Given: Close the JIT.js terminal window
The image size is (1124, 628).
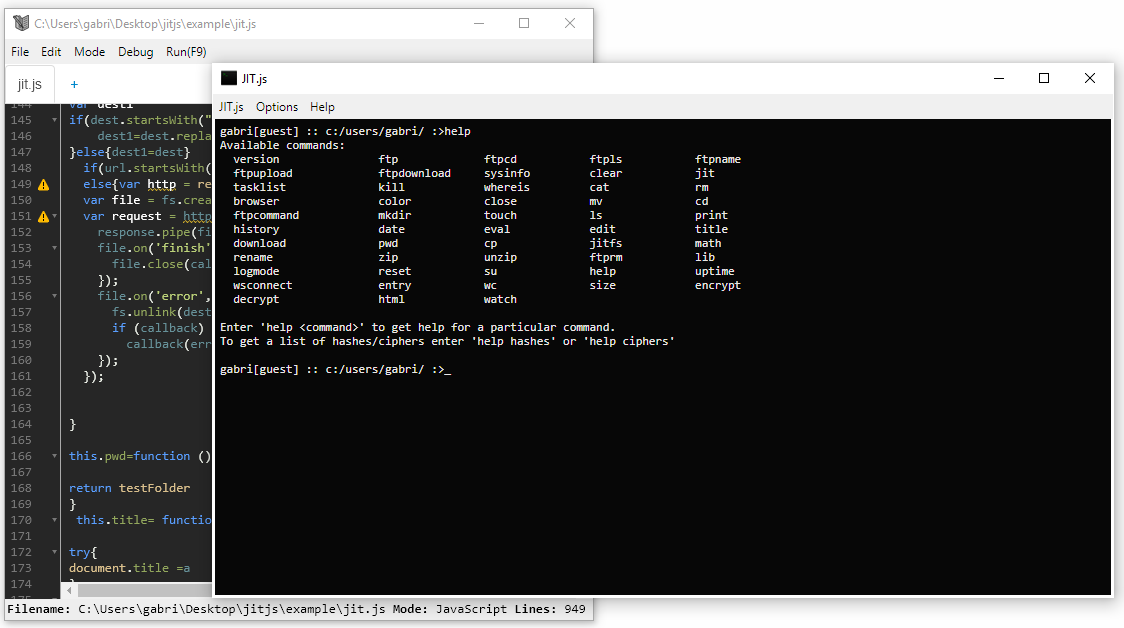Looking at the screenshot, I should point(1090,78).
